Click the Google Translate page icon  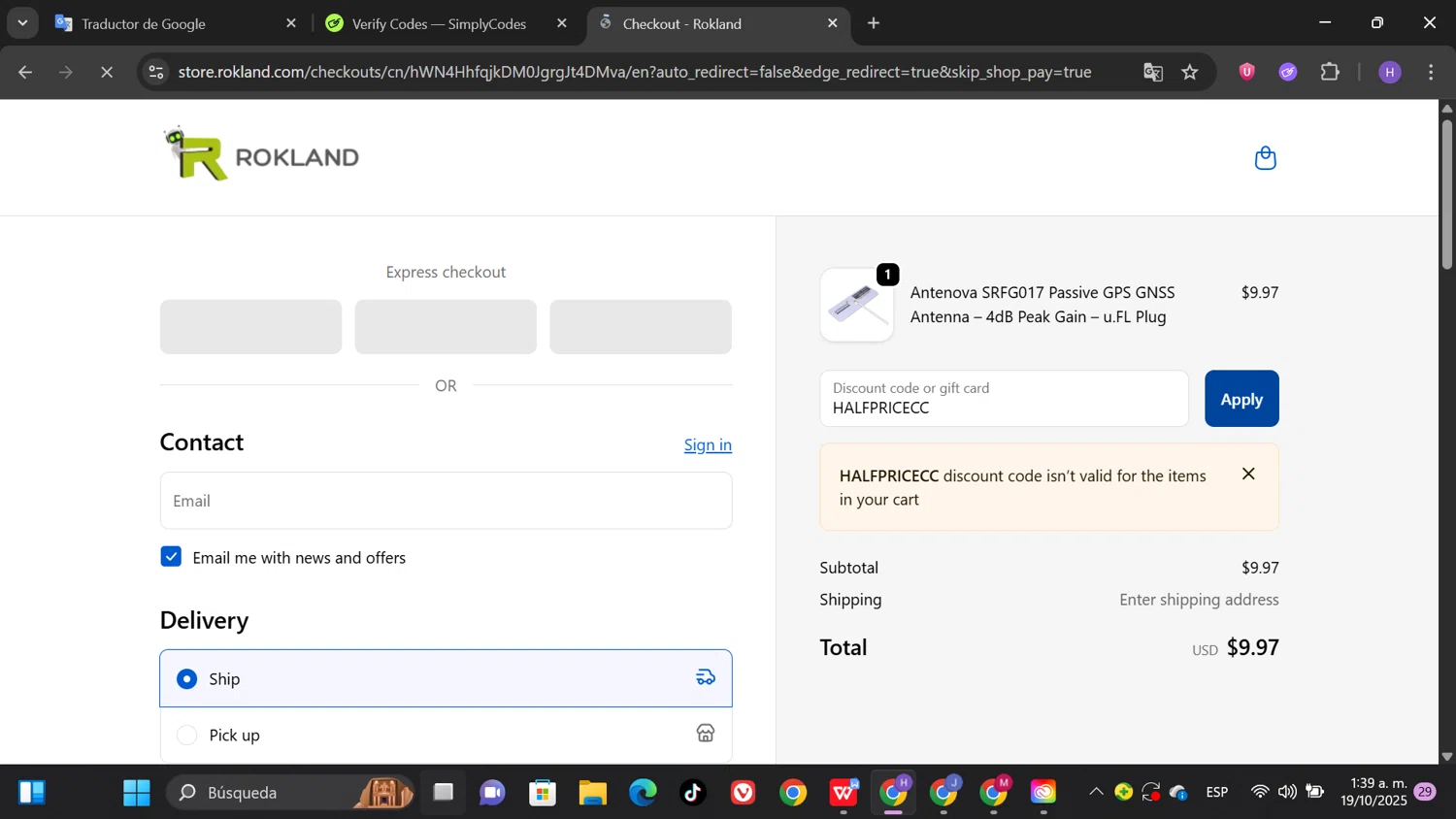pos(1152,73)
